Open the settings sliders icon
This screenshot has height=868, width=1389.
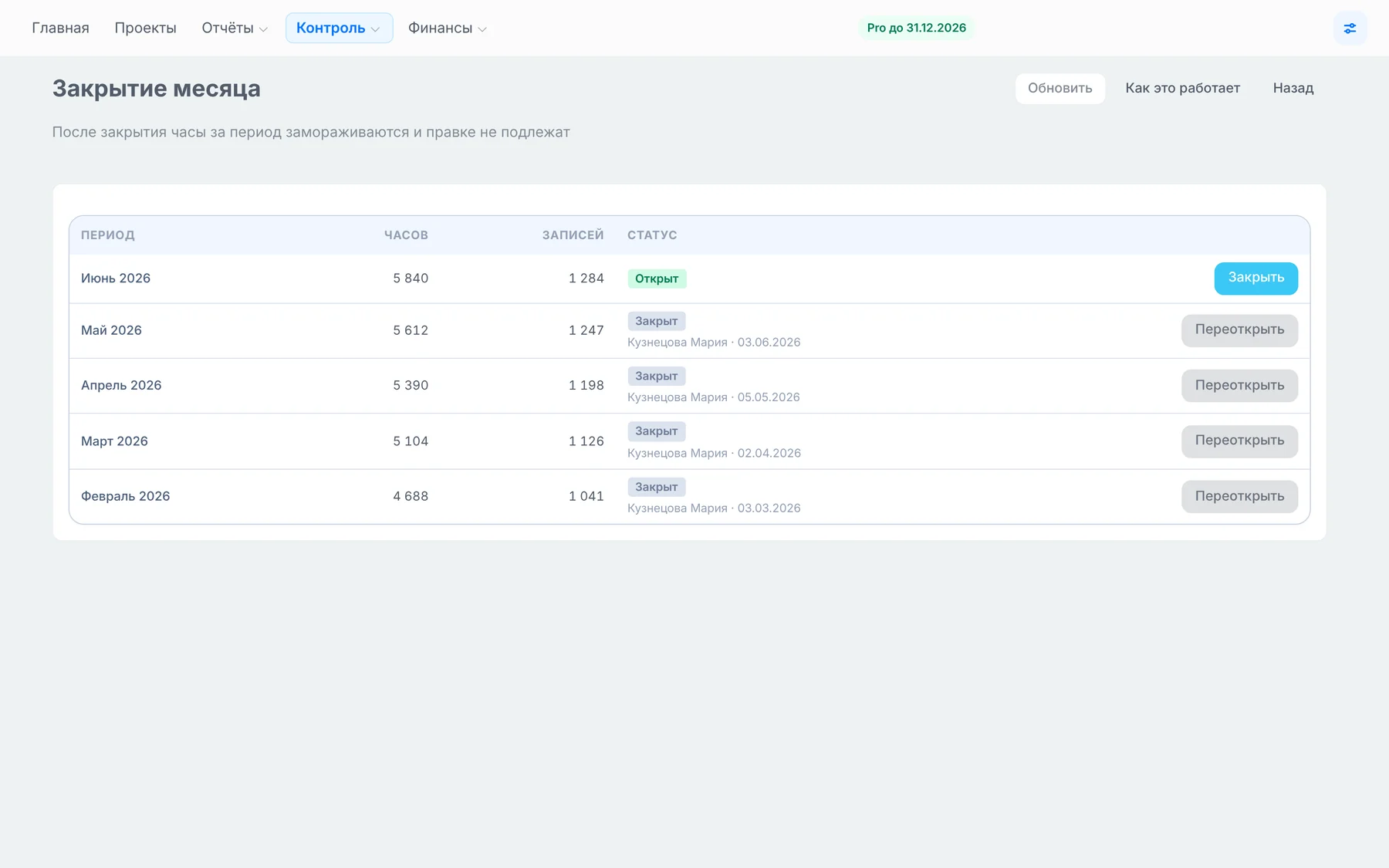point(1350,29)
